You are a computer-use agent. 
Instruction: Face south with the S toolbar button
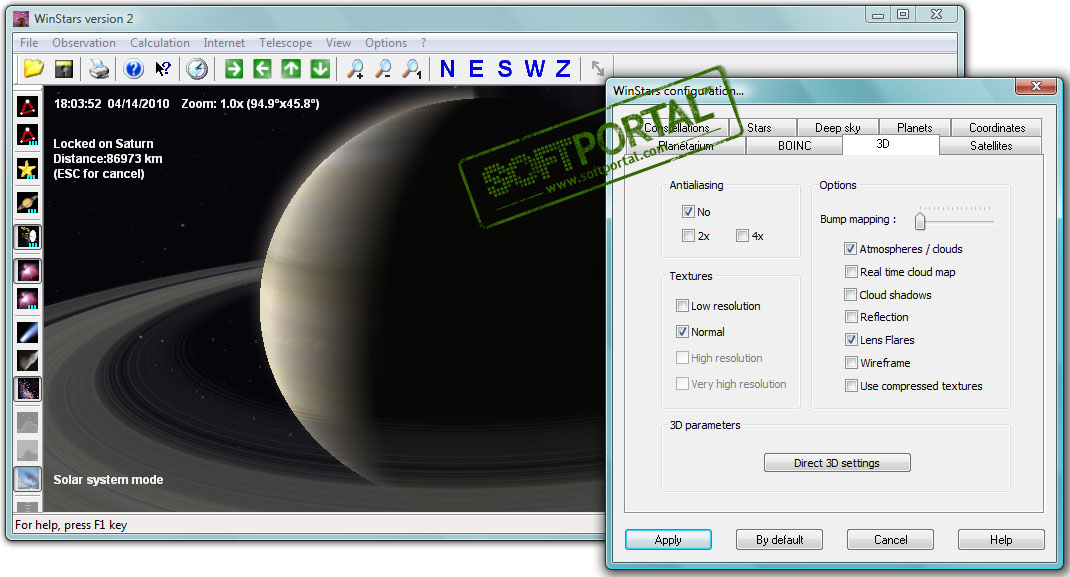(x=505, y=69)
